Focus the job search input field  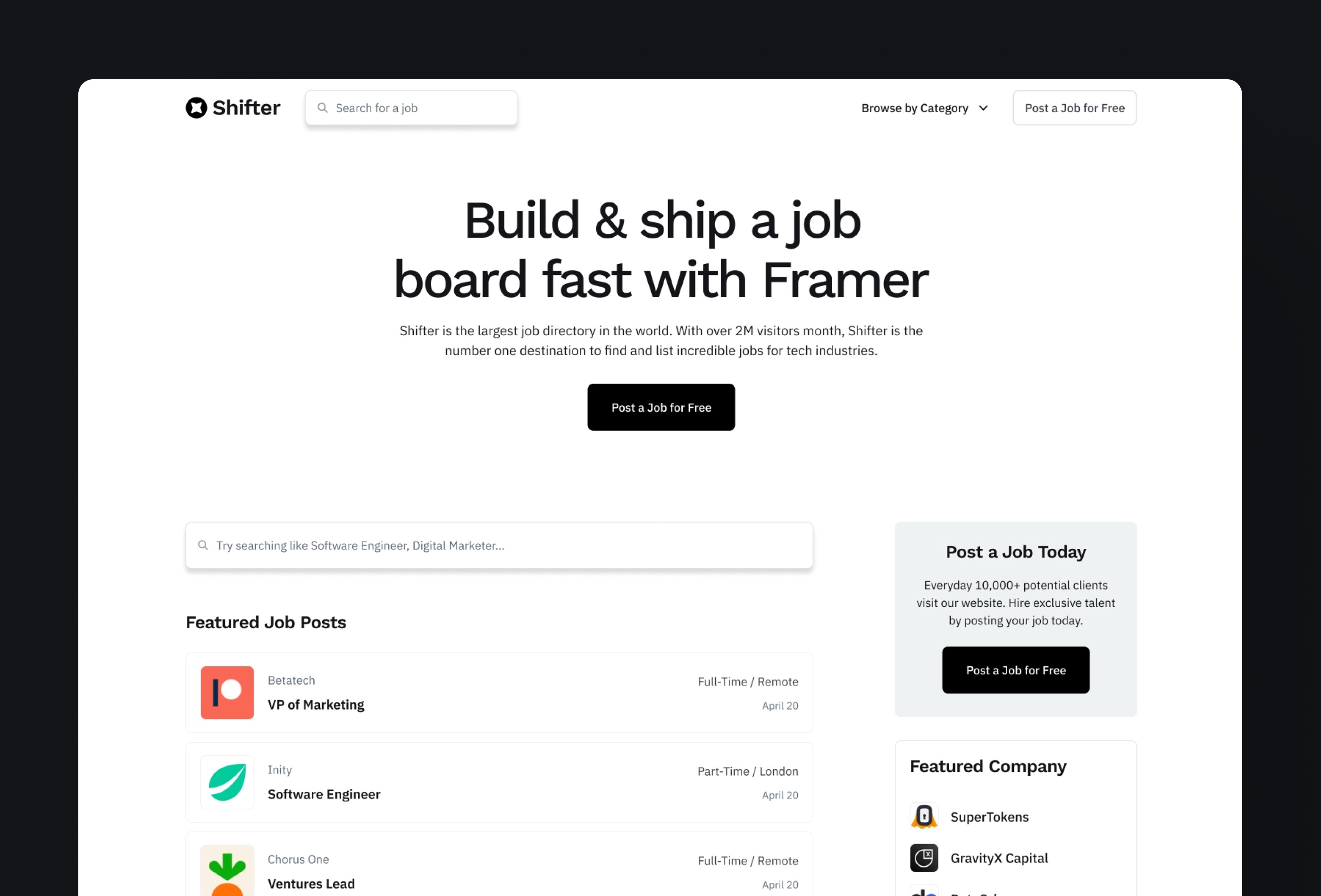[x=499, y=545]
